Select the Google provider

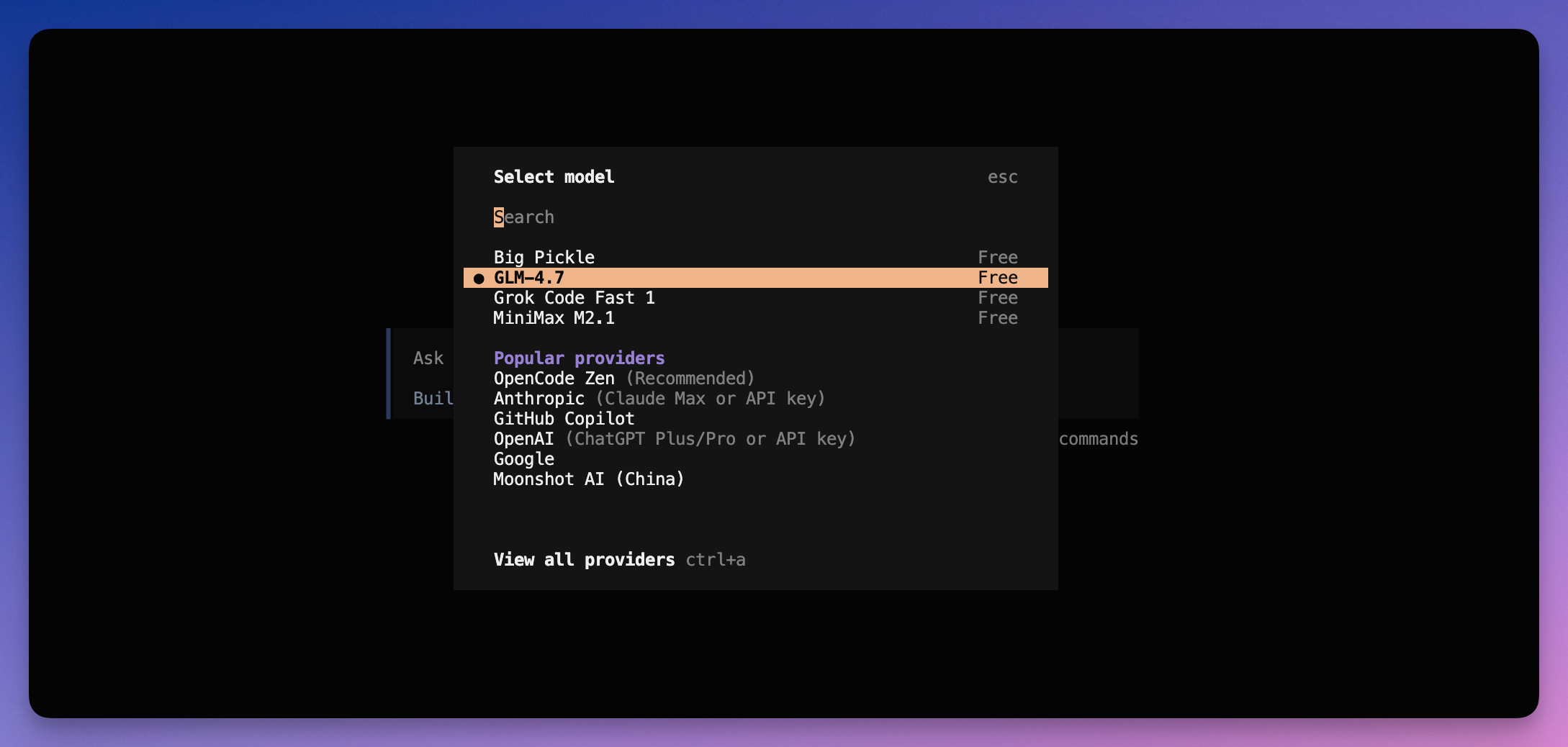524,458
